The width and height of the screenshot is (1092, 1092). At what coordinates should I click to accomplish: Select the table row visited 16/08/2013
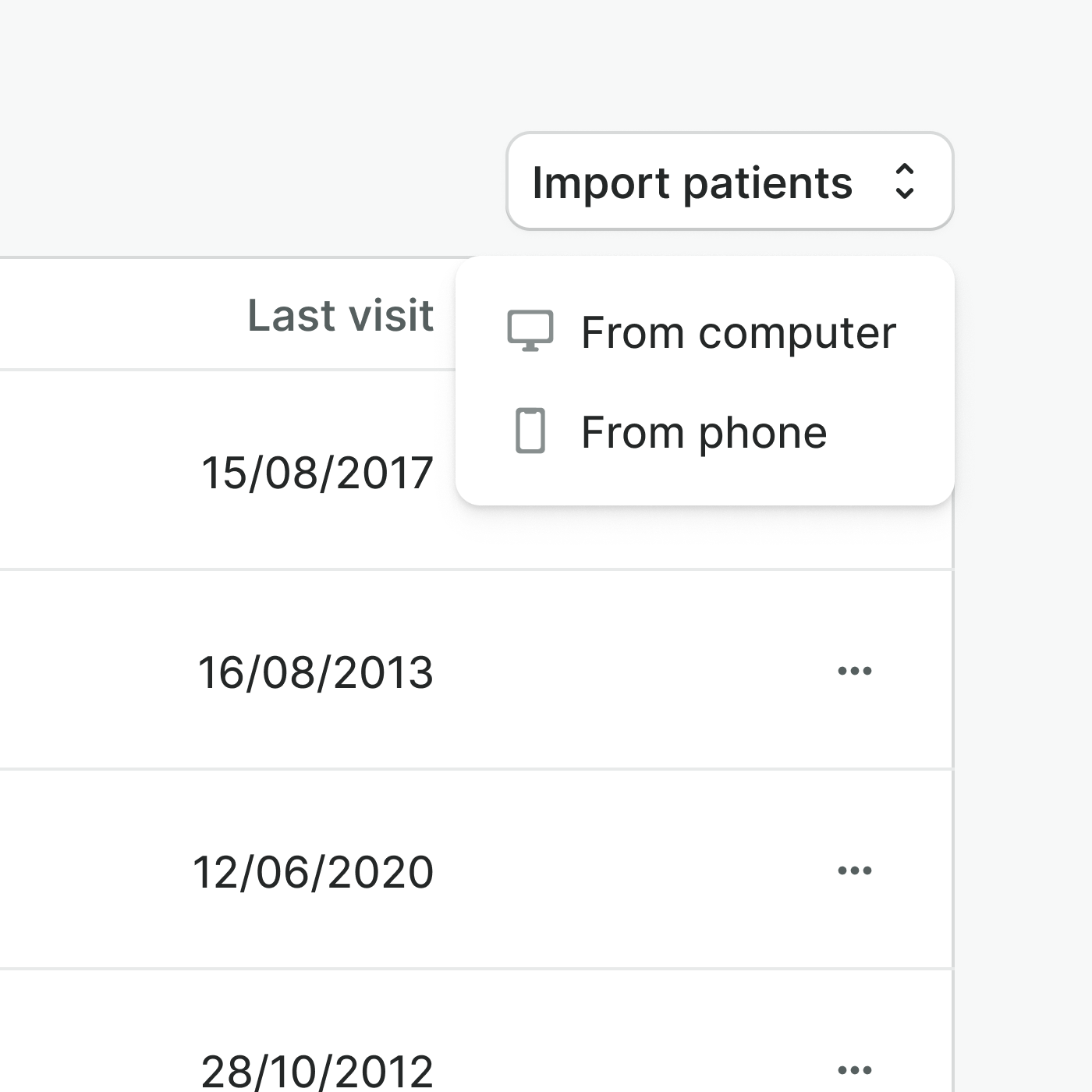click(x=624, y=671)
